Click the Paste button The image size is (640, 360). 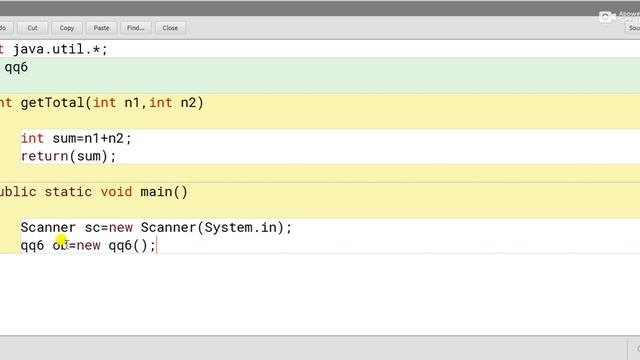(101, 28)
